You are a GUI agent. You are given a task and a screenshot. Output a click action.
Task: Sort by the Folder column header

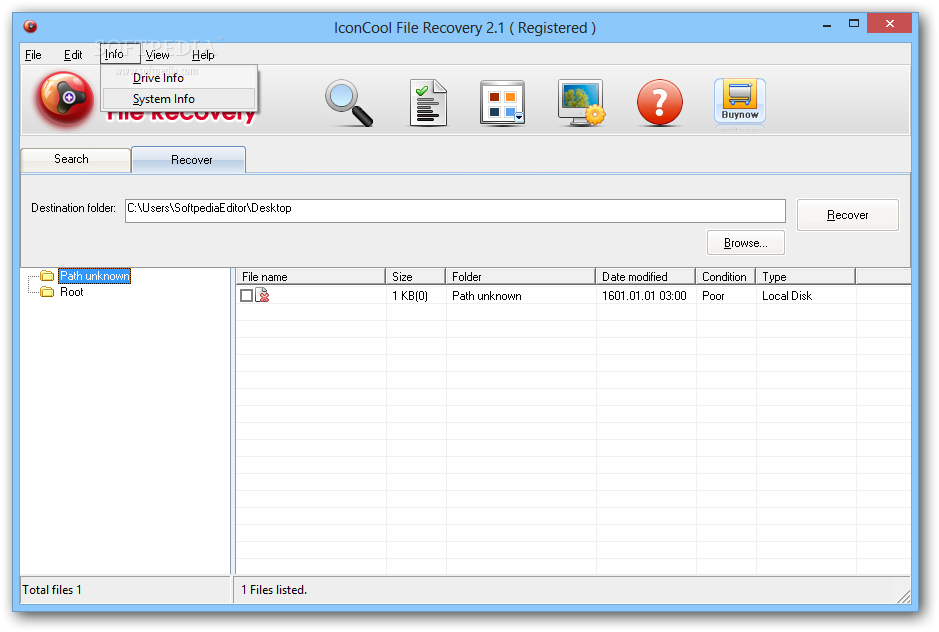tap(520, 277)
